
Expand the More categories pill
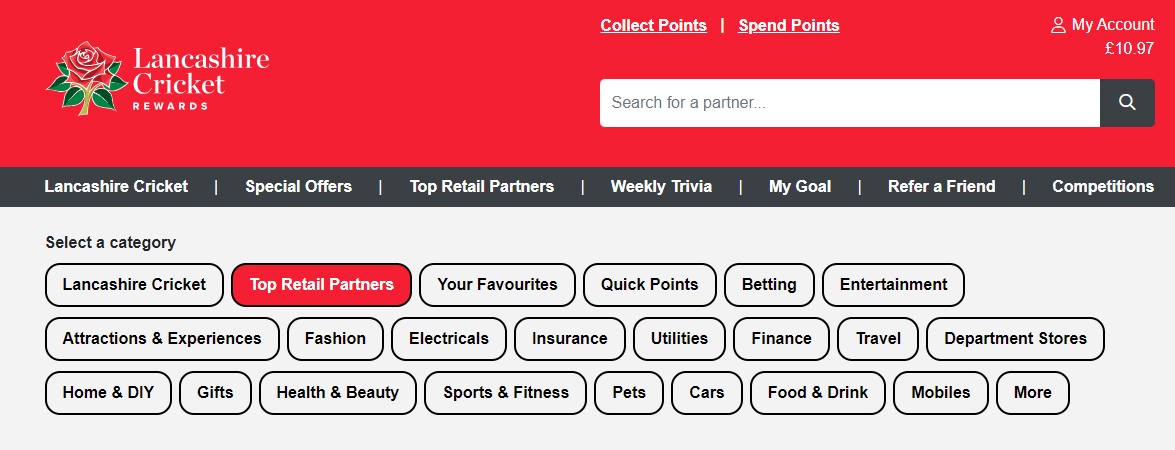click(1033, 392)
